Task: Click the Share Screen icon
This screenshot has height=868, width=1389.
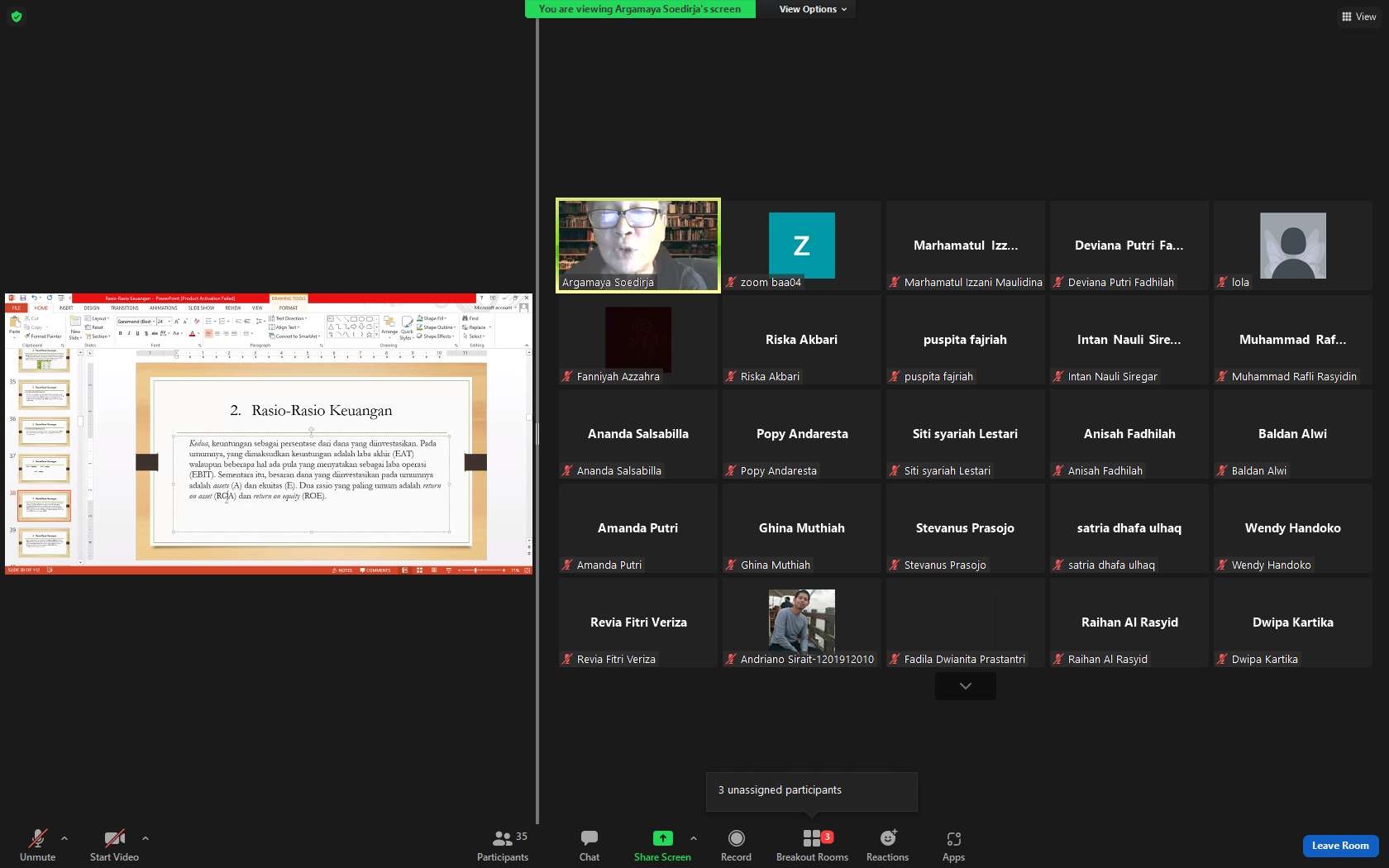Action: 662,838
